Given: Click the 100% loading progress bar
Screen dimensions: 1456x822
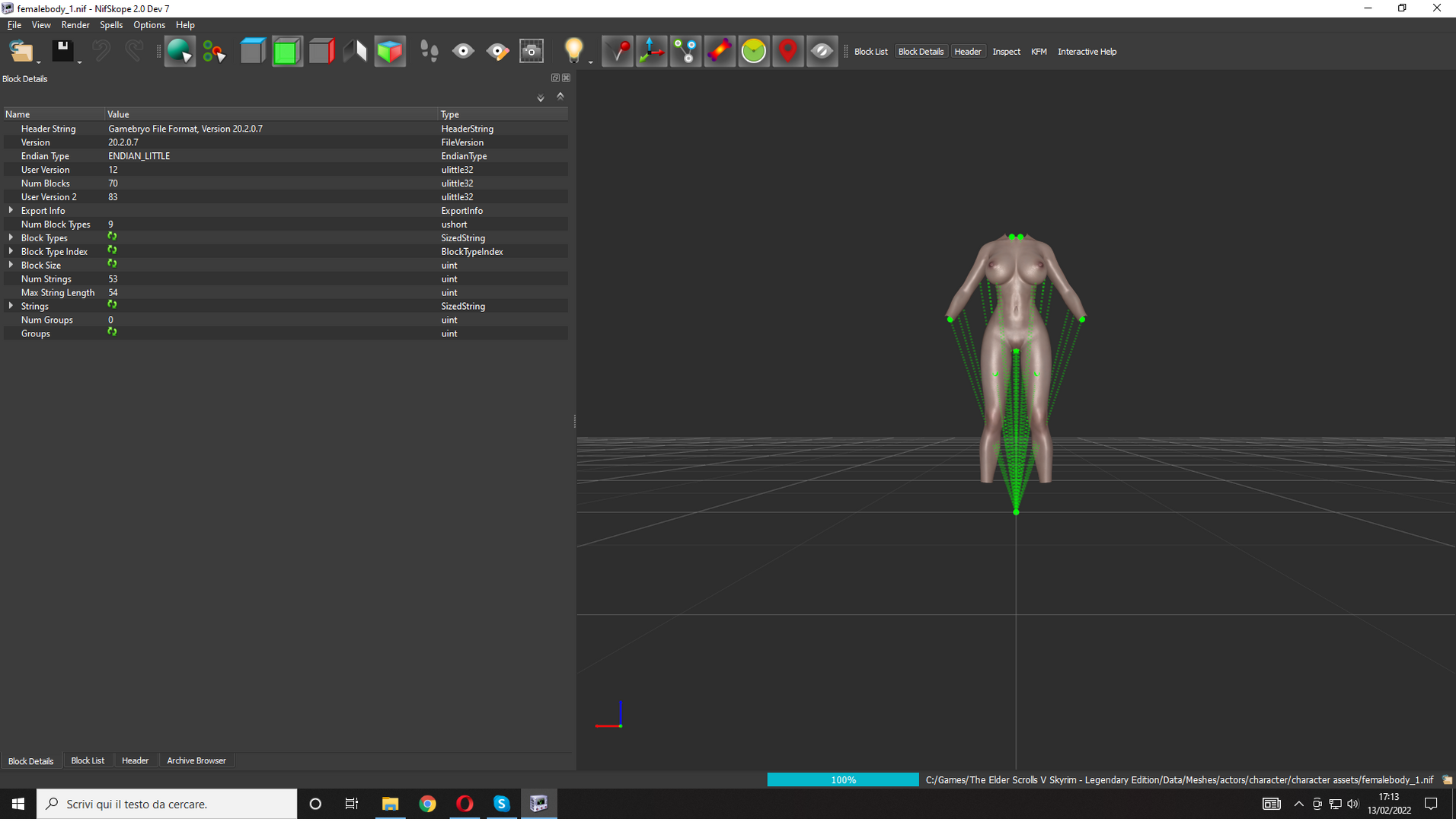Looking at the screenshot, I should tap(843, 780).
